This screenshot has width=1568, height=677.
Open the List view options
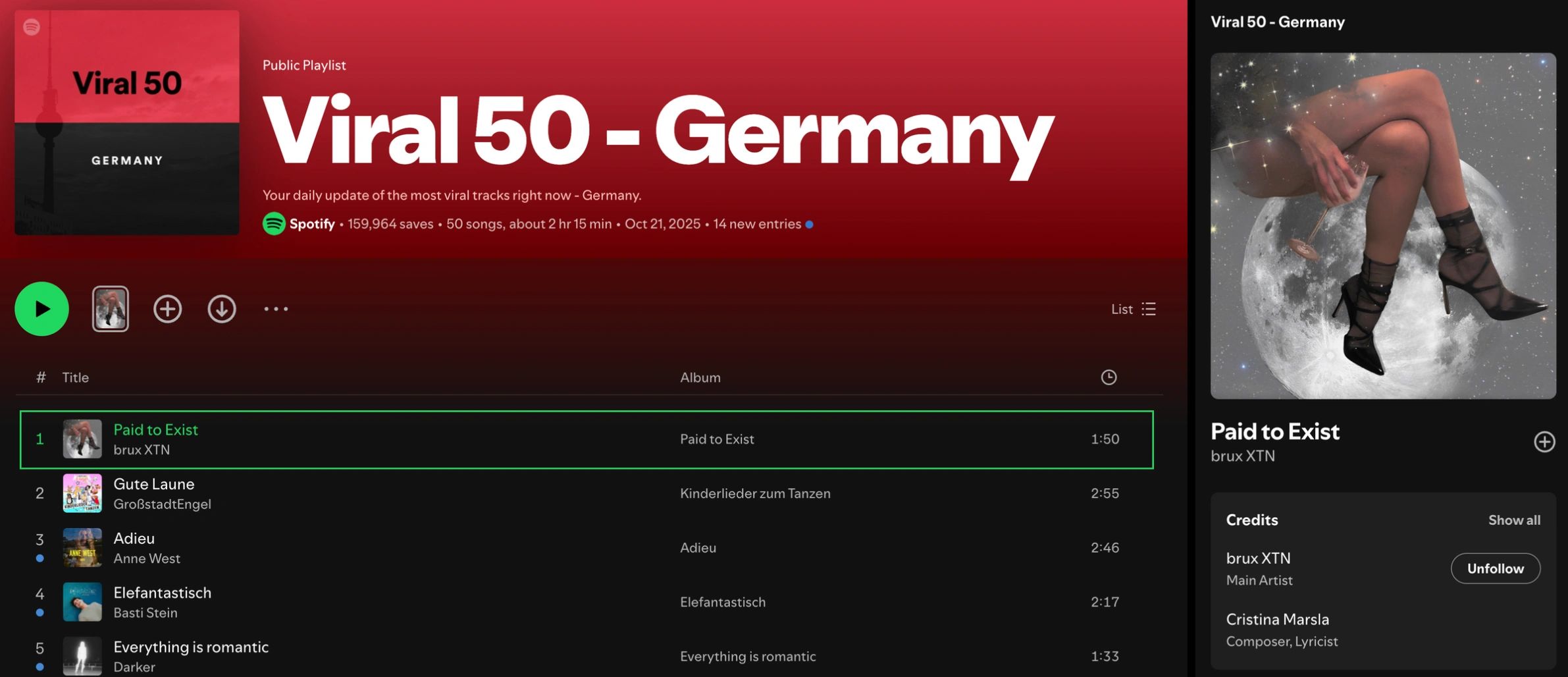(x=1133, y=309)
